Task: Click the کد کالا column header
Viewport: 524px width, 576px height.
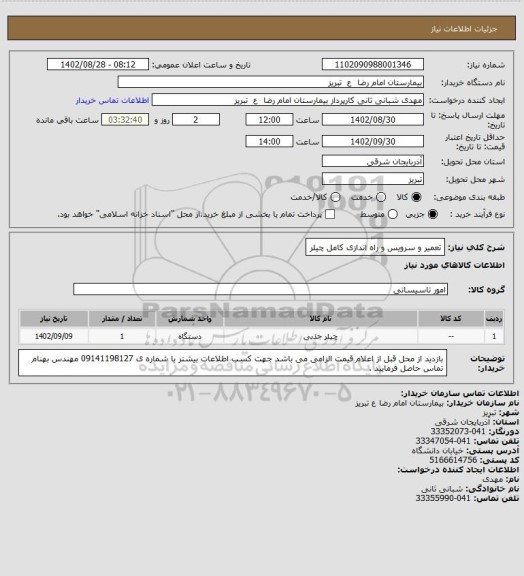Action: (x=451, y=319)
